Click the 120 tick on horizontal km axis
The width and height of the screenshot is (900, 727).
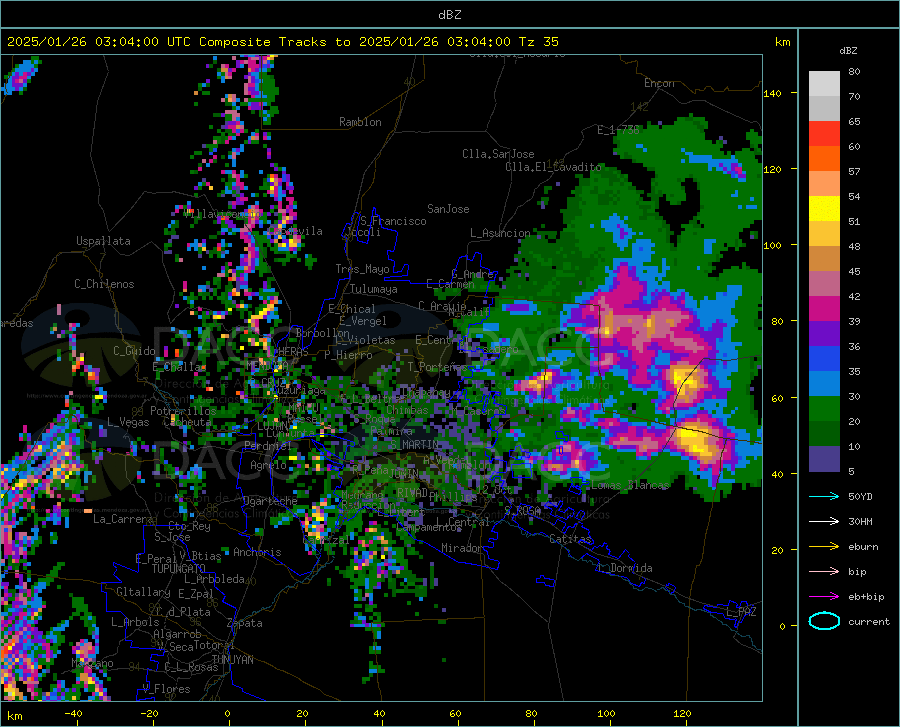tap(682, 713)
